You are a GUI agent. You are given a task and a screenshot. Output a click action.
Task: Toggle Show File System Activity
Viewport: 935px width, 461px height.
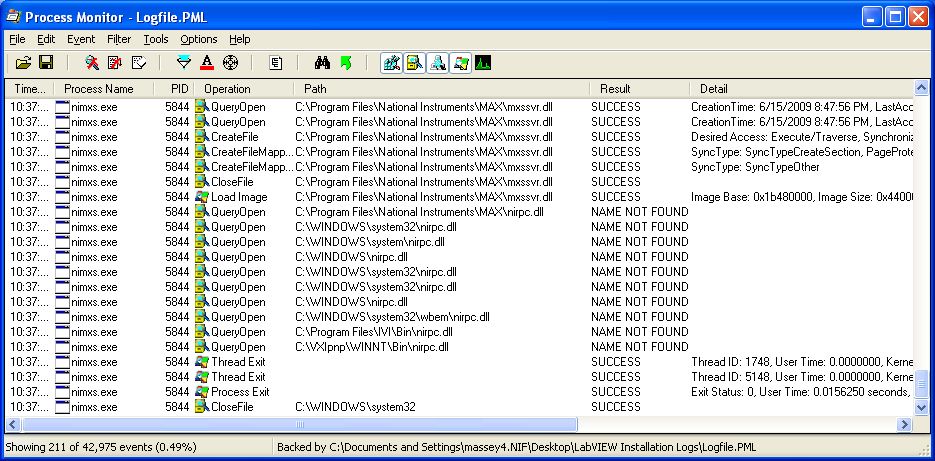click(414, 63)
